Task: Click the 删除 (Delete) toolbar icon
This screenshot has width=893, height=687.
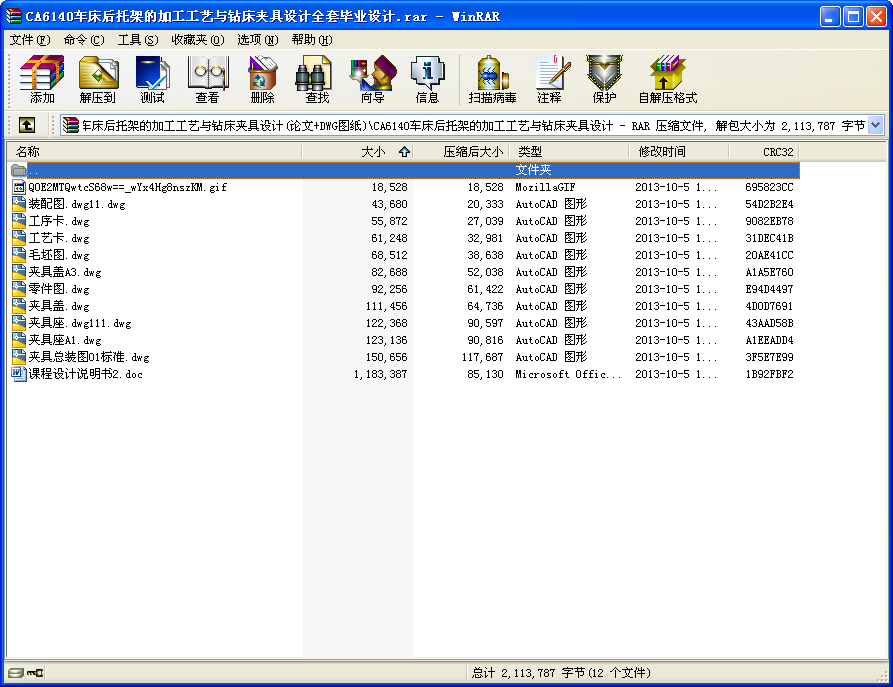Action: pyautogui.click(x=262, y=80)
